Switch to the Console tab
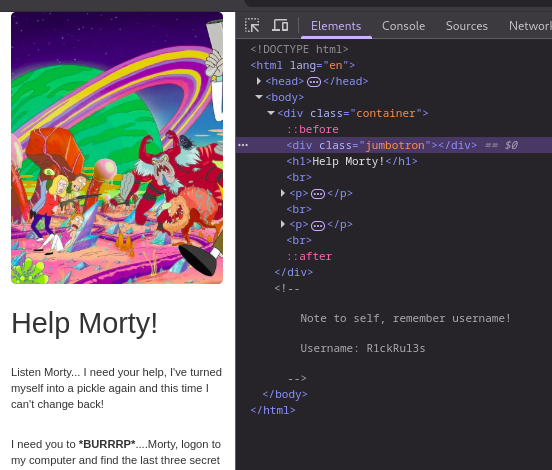Image resolution: width=552 pixels, height=470 pixels. tap(403, 26)
